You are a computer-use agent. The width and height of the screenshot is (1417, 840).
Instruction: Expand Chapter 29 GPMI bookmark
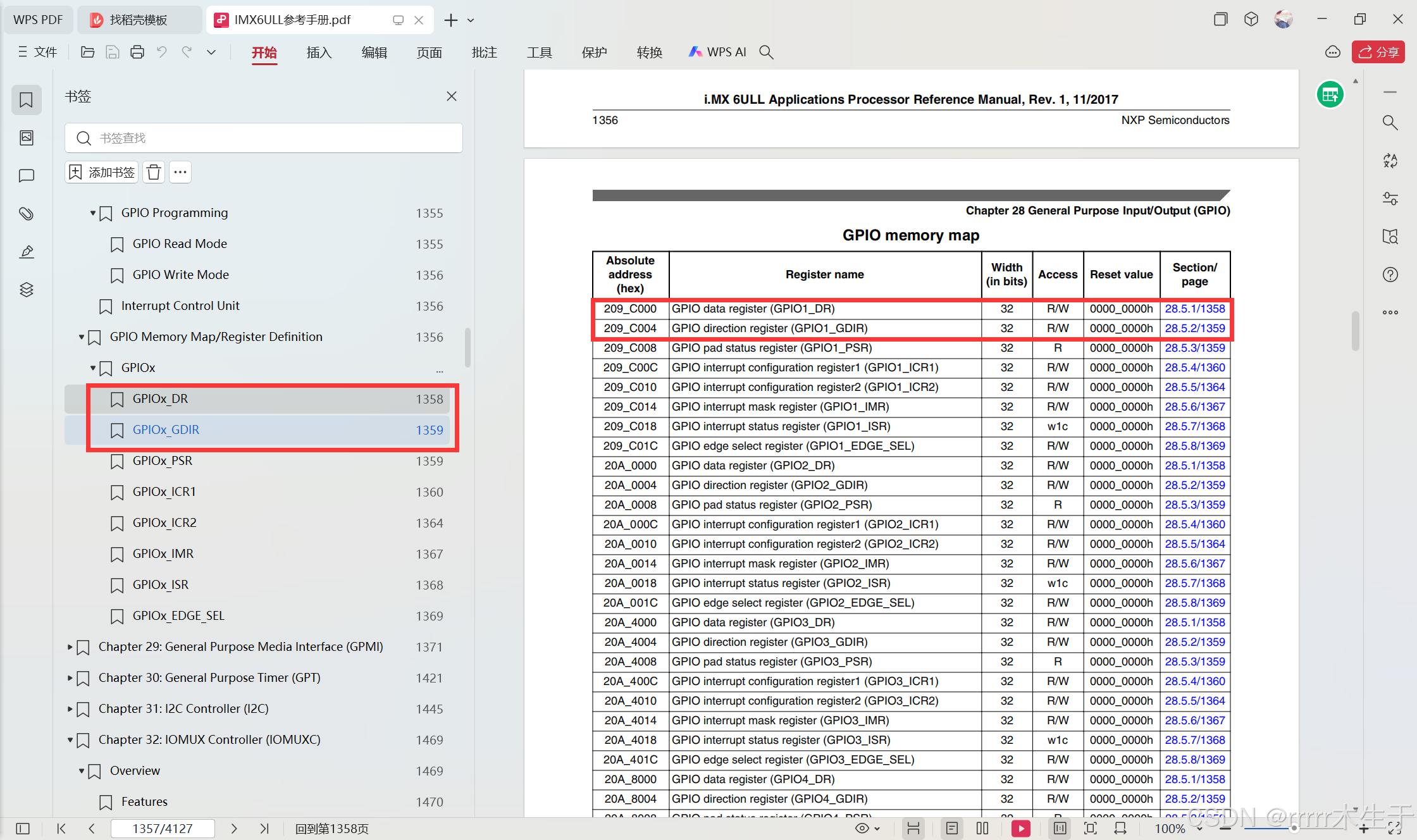click(x=70, y=647)
